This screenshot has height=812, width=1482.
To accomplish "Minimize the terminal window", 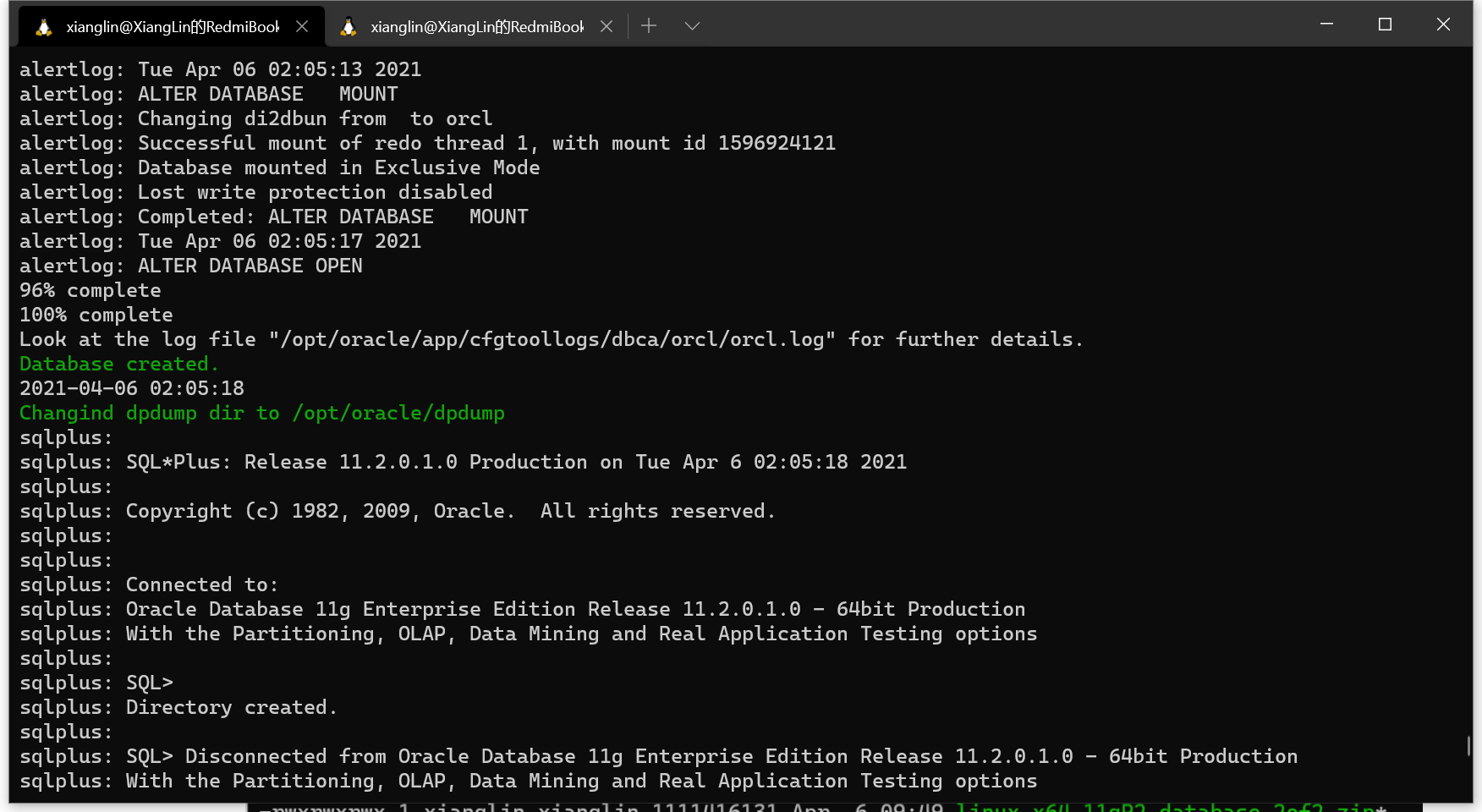I will [x=1326, y=25].
